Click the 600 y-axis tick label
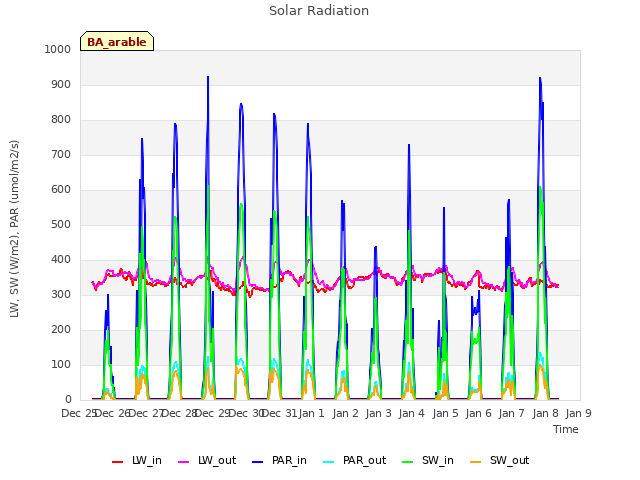 pos(61,190)
